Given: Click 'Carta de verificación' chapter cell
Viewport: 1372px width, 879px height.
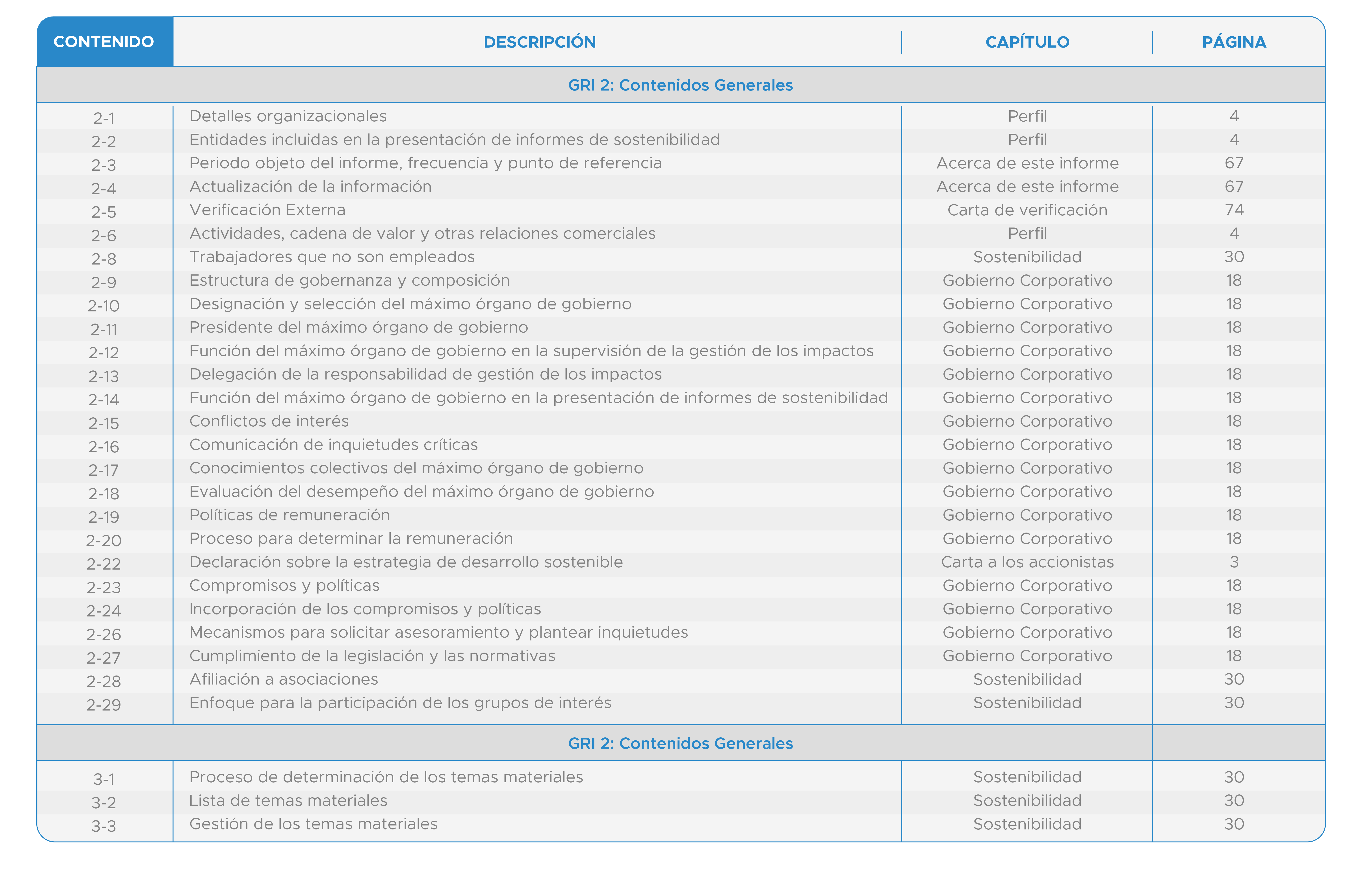Looking at the screenshot, I should (x=1027, y=210).
